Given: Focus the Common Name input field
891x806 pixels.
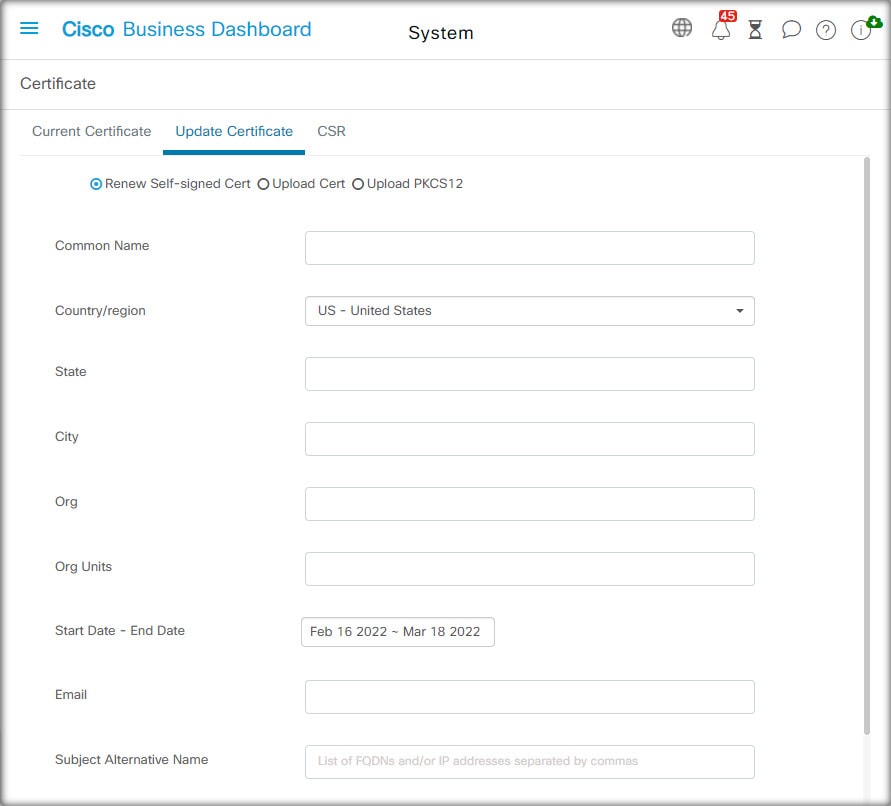Looking at the screenshot, I should click(529, 248).
